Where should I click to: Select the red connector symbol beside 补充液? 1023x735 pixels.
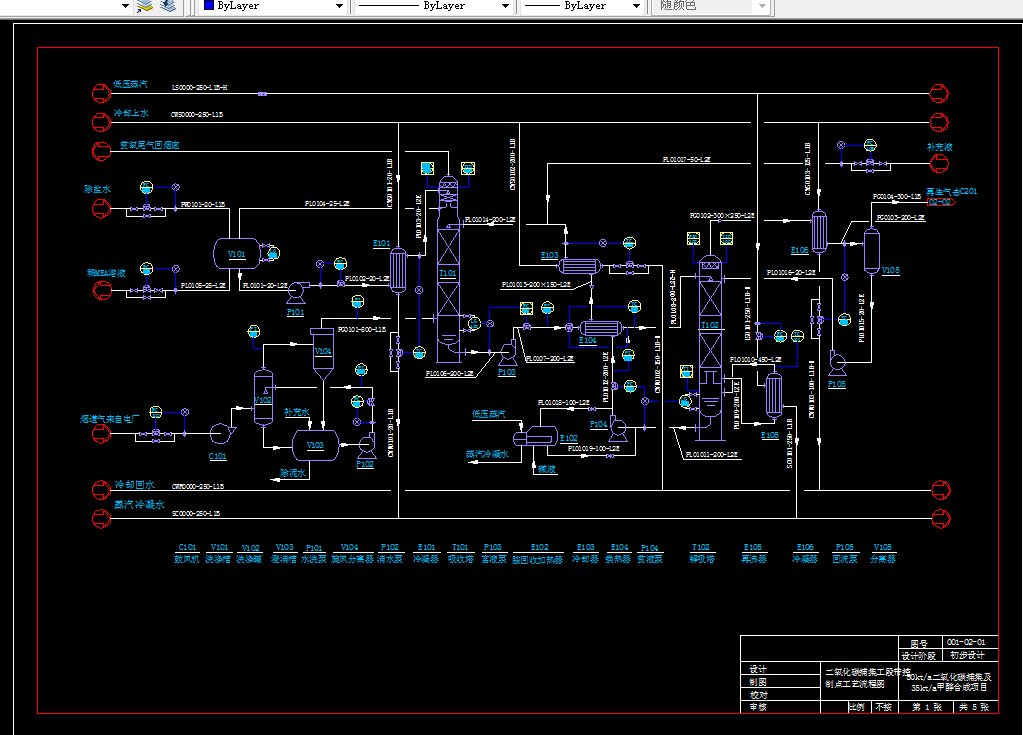[x=939, y=163]
